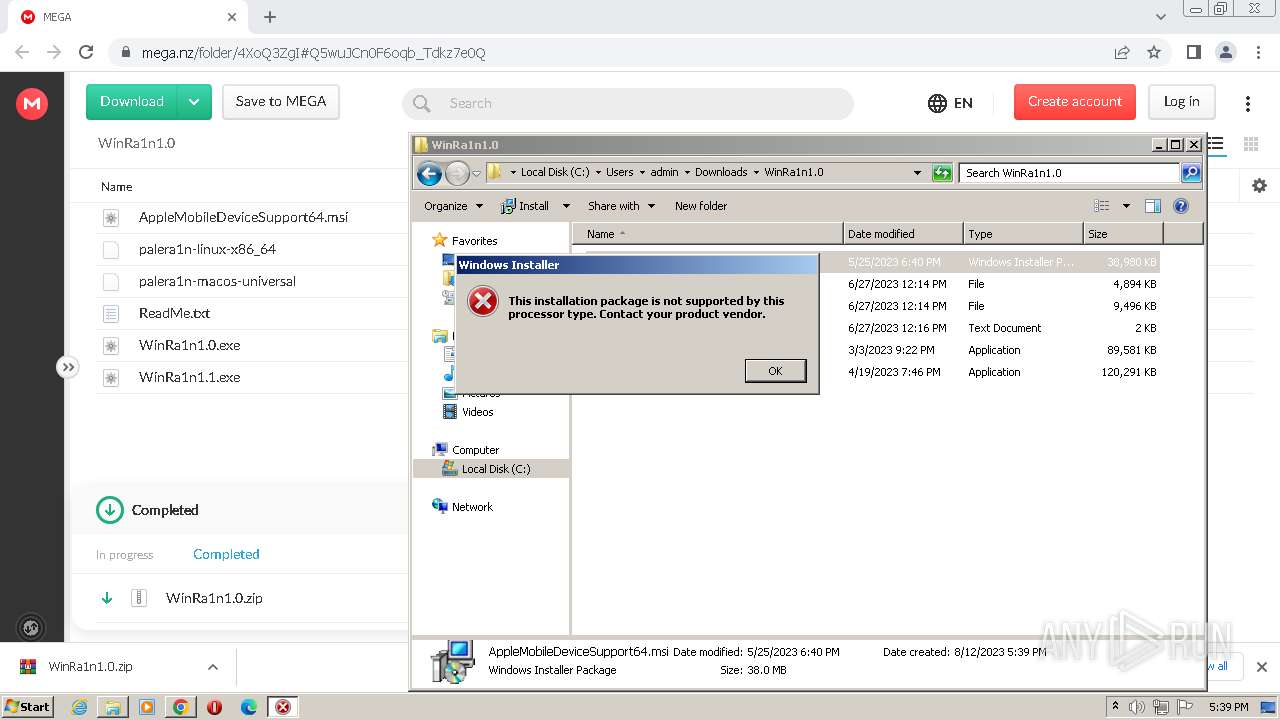This screenshot has height=720, width=1280.
Task: Open a new Chrome tab
Action: [270, 17]
